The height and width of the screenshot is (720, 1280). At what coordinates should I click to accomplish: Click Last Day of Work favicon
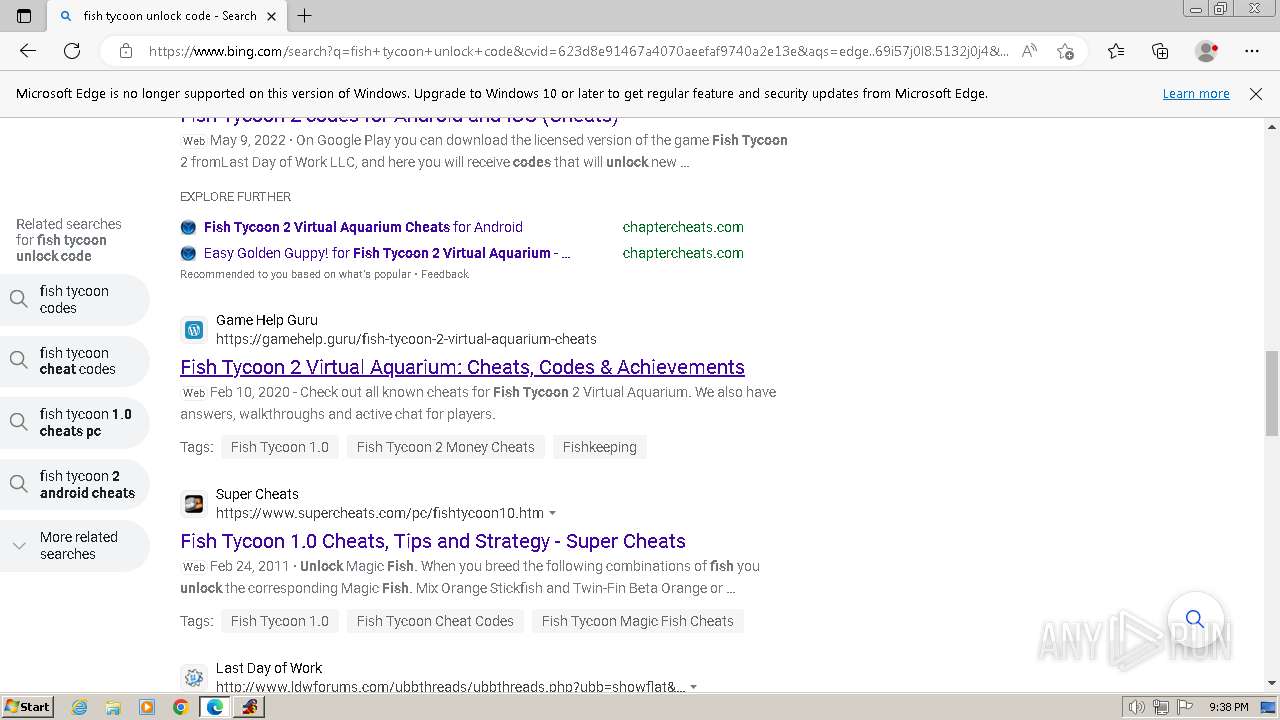pyautogui.click(x=194, y=677)
